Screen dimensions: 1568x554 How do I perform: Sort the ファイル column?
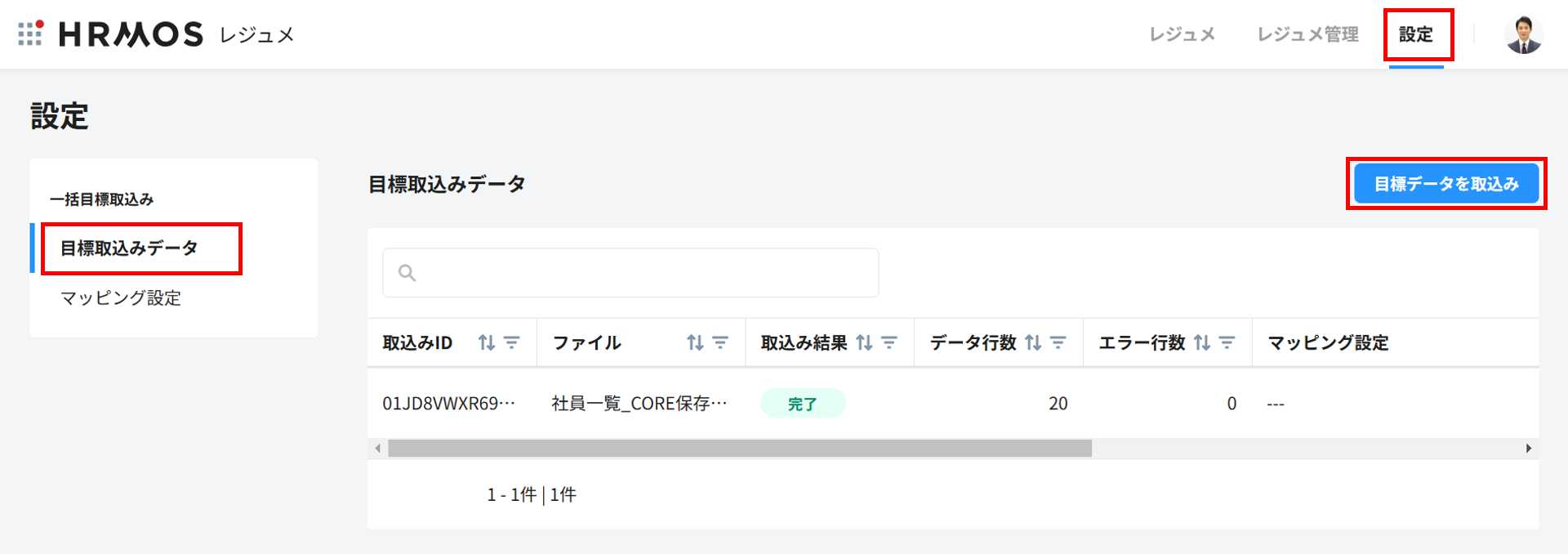pyautogui.click(x=695, y=342)
